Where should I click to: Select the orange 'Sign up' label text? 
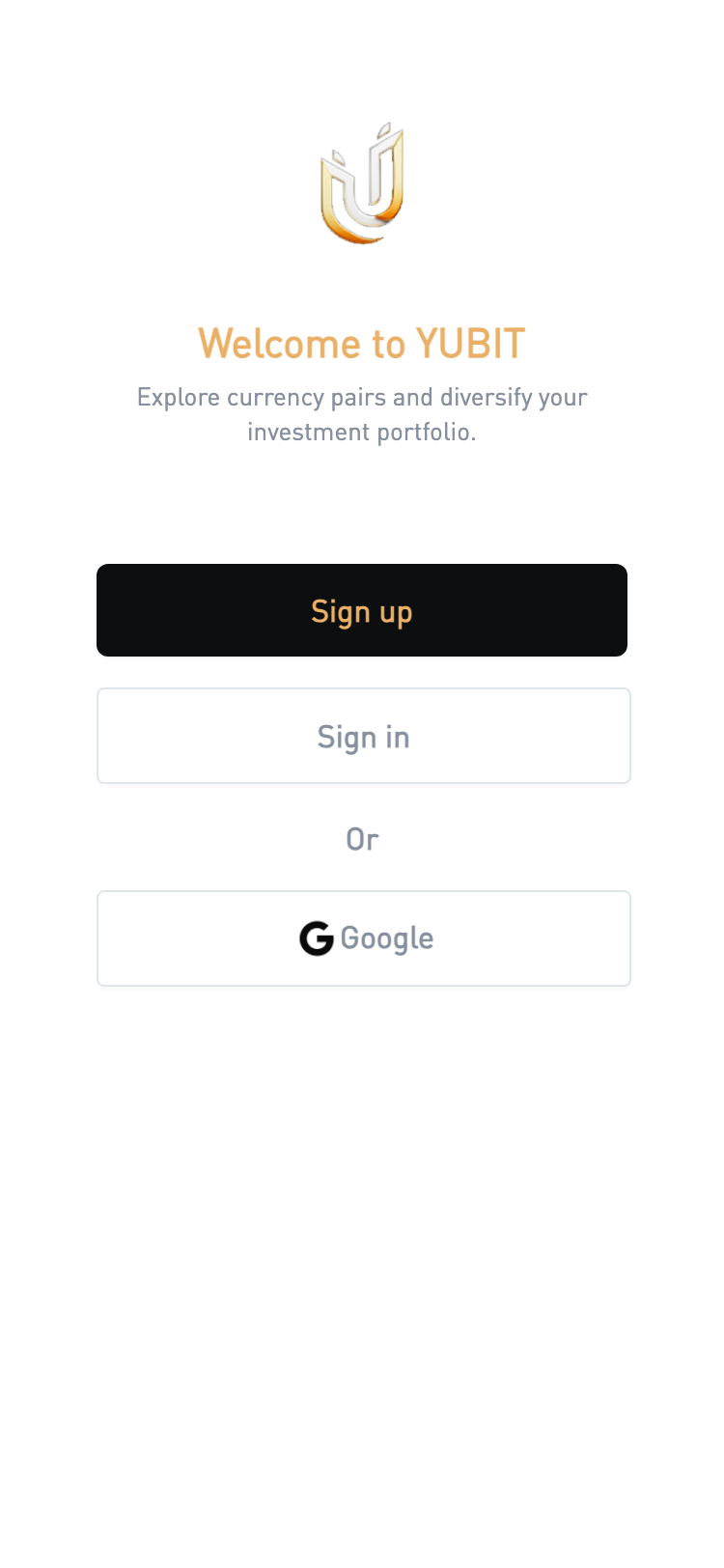(362, 612)
